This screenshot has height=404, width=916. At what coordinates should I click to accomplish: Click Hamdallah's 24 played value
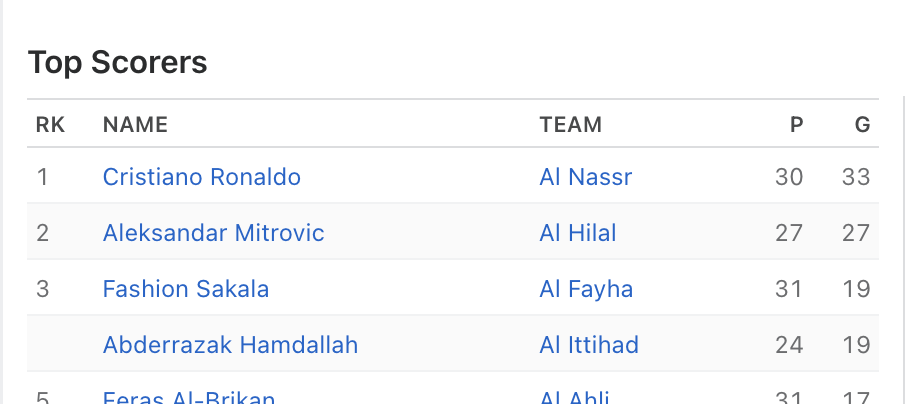point(789,345)
